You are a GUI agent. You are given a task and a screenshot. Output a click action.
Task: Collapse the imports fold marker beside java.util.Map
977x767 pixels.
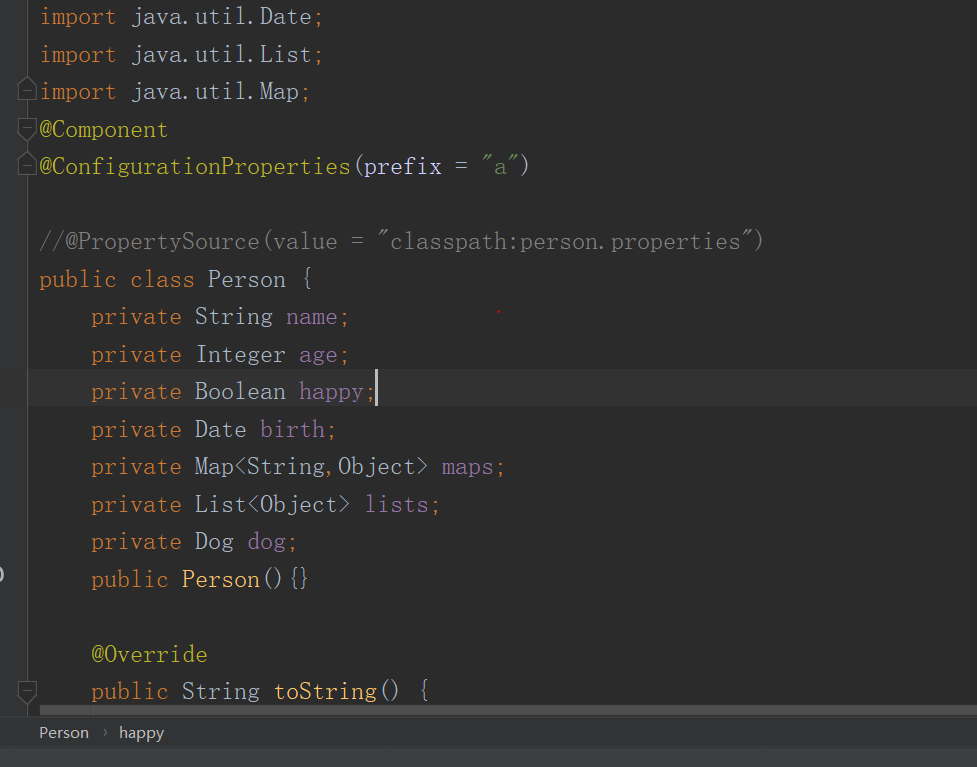pos(27,89)
